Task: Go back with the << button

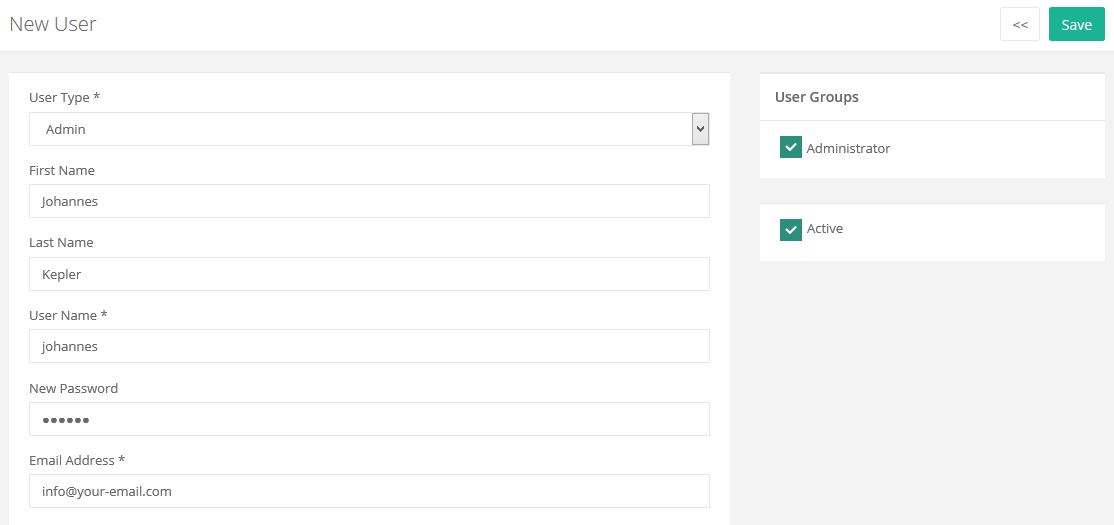Action: tap(1020, 25)
